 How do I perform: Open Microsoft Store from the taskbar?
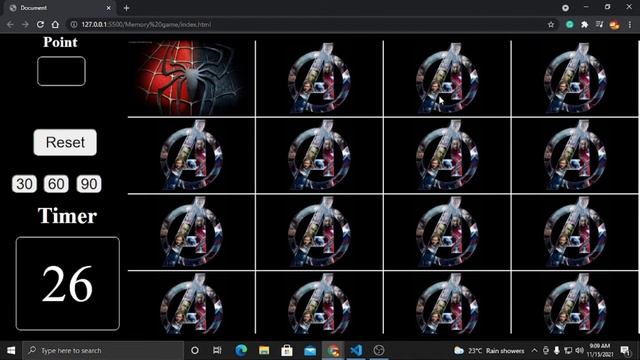coord(287,350)
